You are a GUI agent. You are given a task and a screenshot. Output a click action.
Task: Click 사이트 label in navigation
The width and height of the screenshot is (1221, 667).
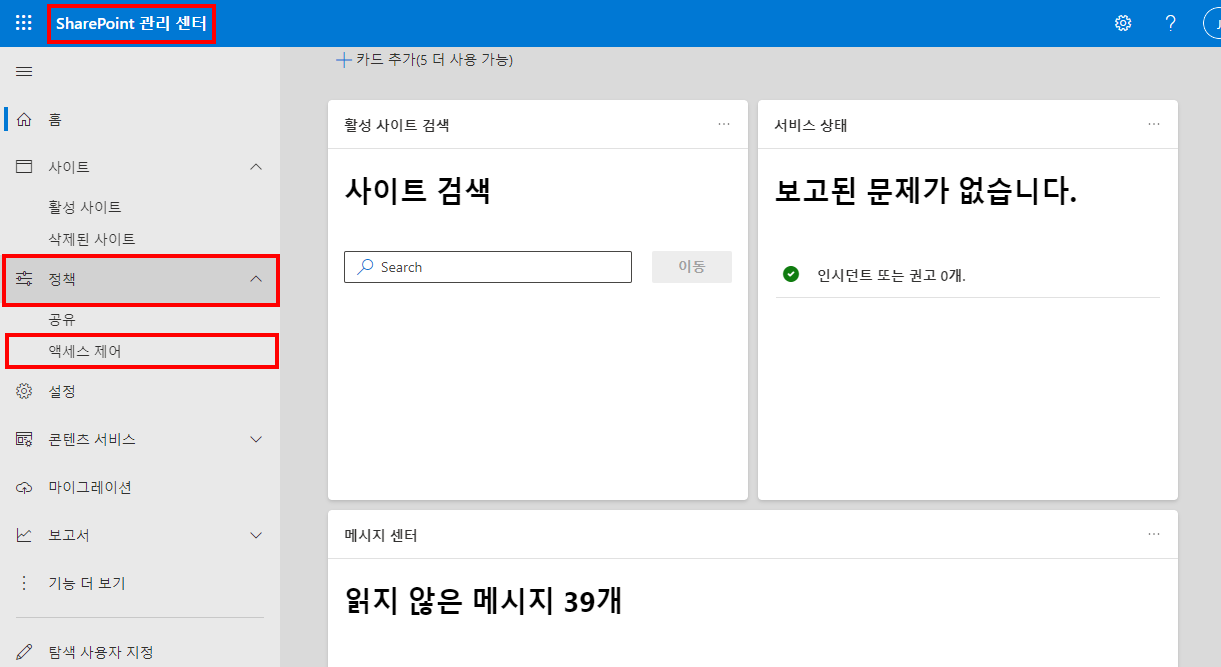click(69, 167)
